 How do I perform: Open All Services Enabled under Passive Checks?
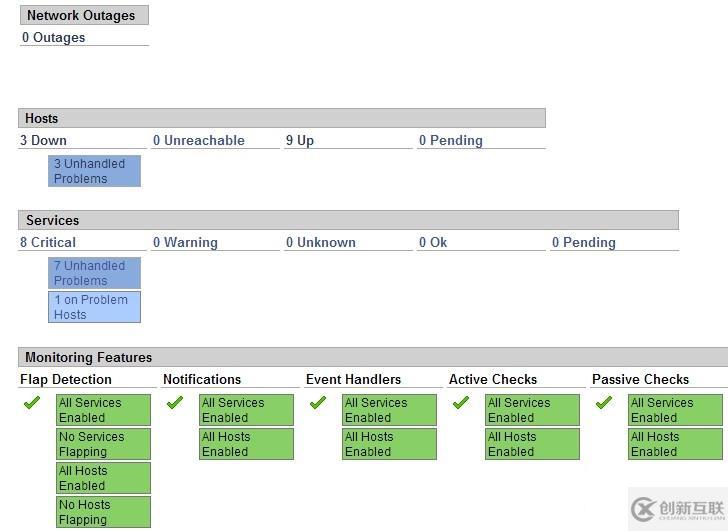675,410
